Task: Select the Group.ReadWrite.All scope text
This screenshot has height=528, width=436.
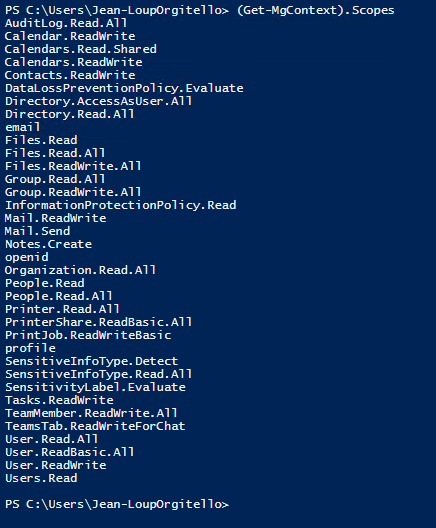Action: click(x=73, y=192)
